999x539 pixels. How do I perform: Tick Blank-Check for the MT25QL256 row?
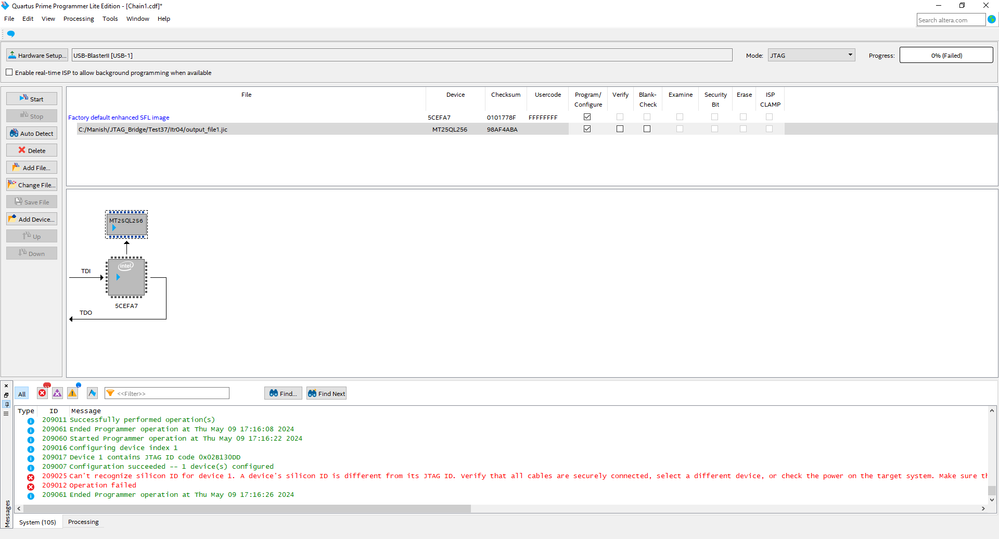[x=647, y=129]
